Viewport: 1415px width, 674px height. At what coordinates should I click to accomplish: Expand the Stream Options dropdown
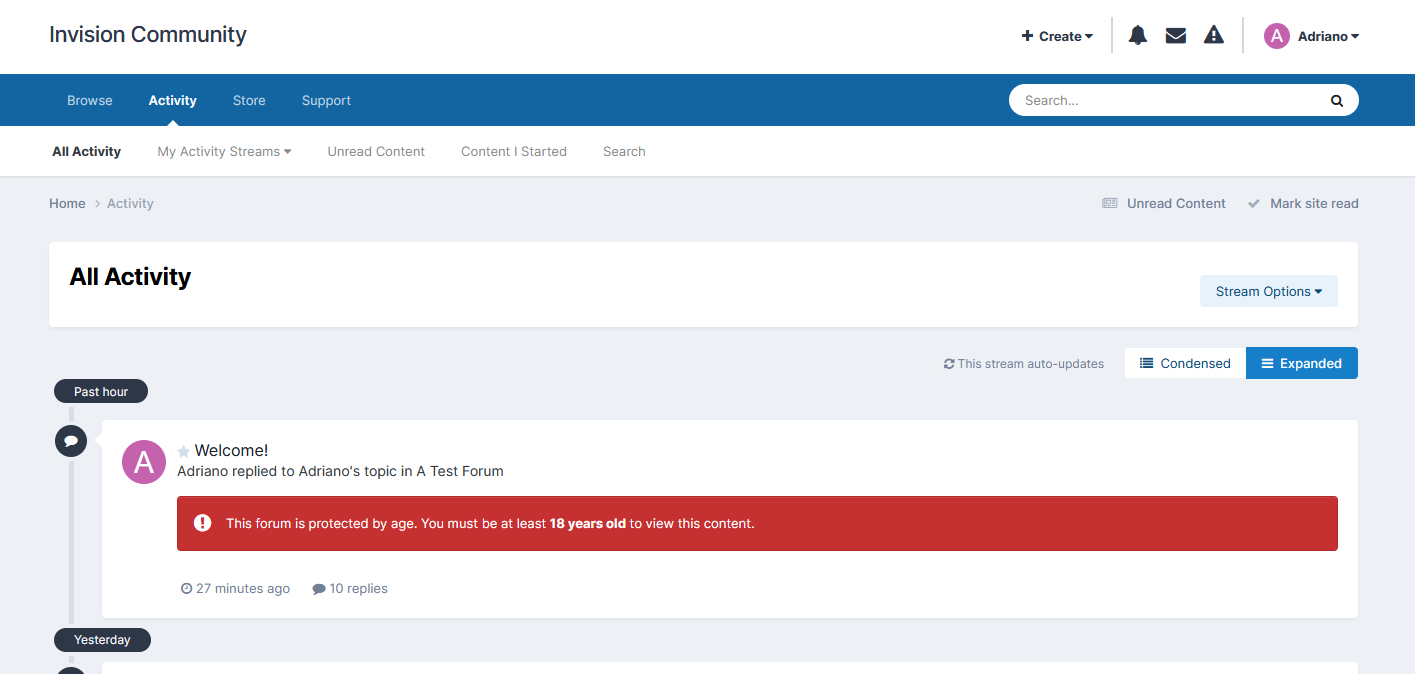pyautogui.click(x=1268, y=292)
